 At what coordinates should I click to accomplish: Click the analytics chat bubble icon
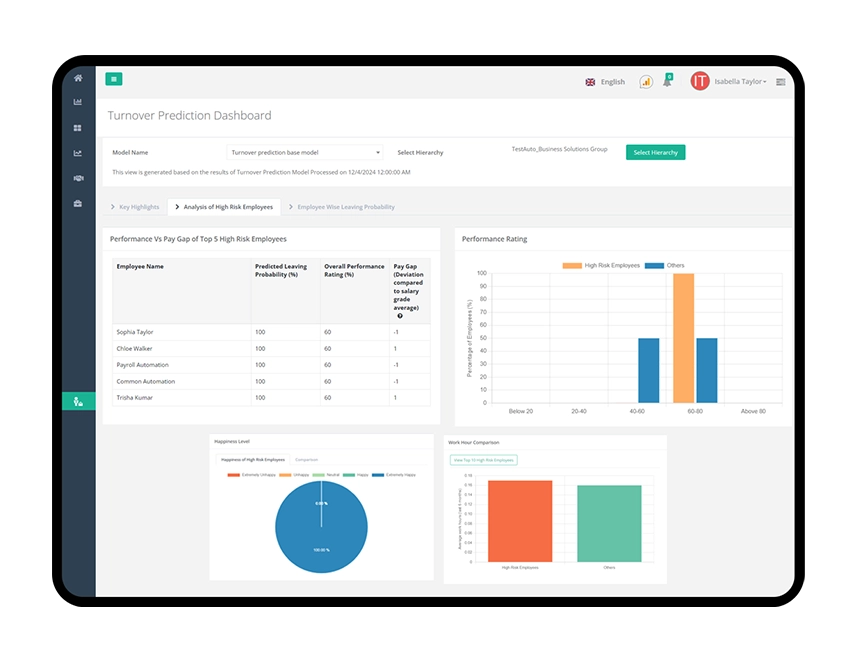click(x=646, y=82)
